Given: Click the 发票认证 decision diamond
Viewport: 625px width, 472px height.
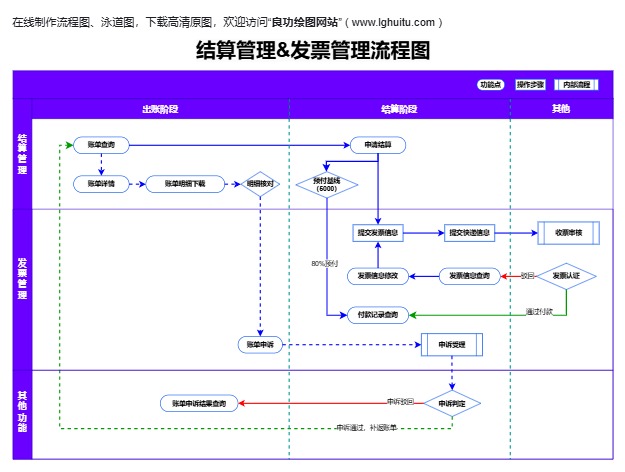Looking at the screenshot, I should tap(566, 276).
